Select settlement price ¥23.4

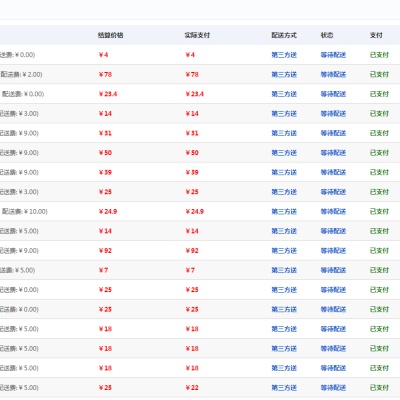tap(108, 94)
